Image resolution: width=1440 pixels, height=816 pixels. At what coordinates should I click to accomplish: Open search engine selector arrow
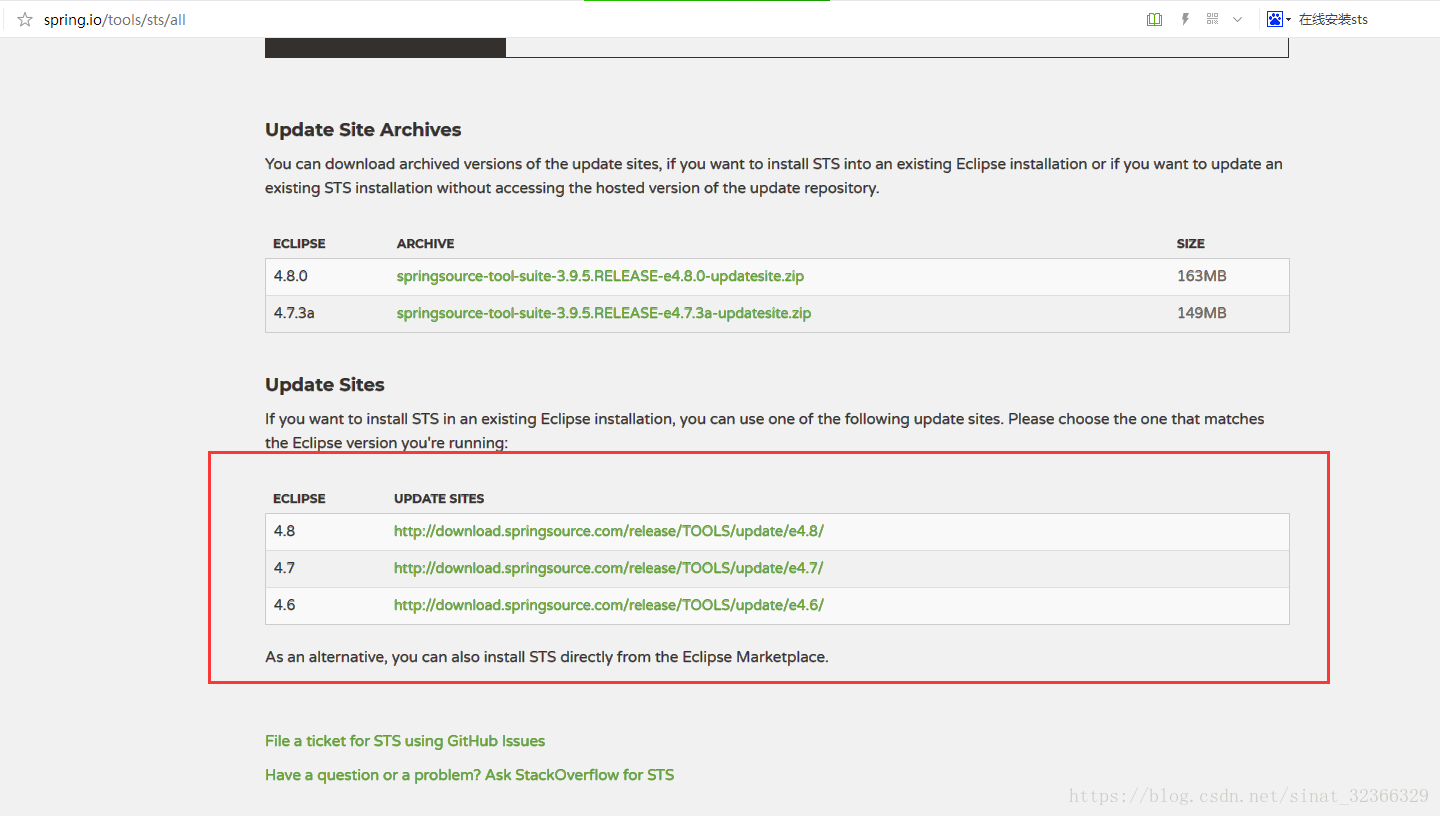(x=1289, y=20)
